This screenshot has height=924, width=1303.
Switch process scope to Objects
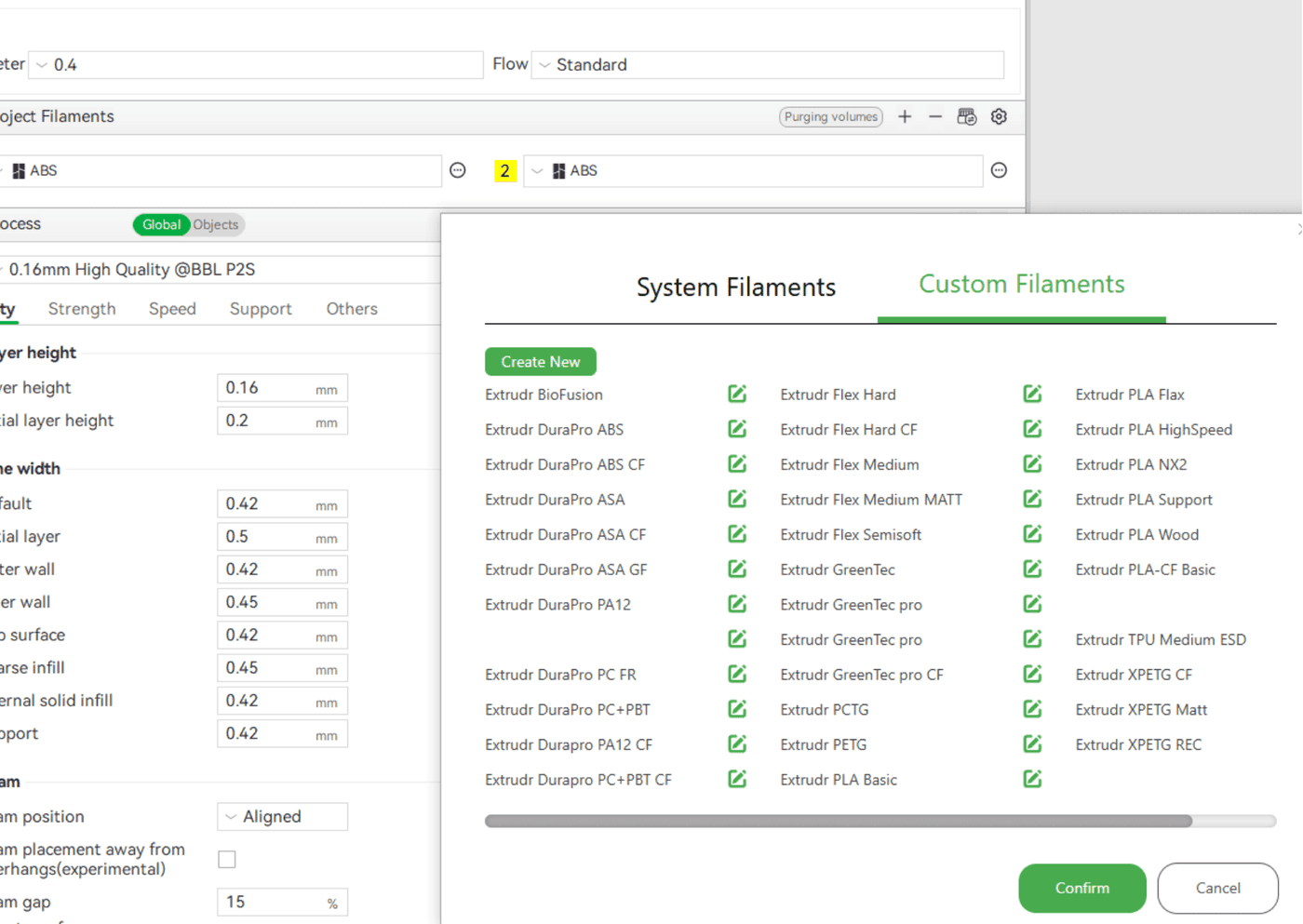coord(216,224)
